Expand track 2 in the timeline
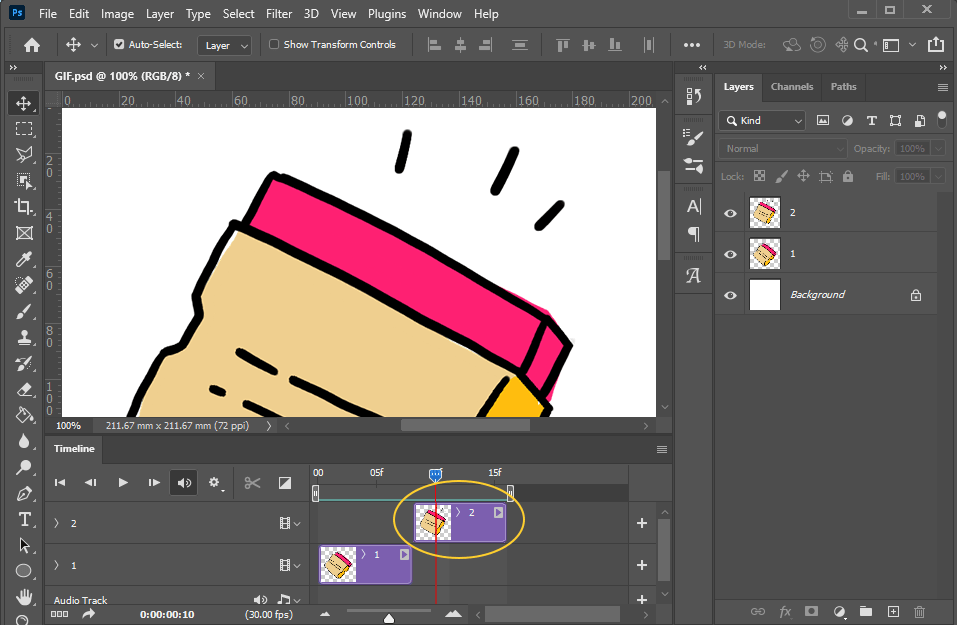This screenshot has height=625, width=957. click(x=57, y=523)
